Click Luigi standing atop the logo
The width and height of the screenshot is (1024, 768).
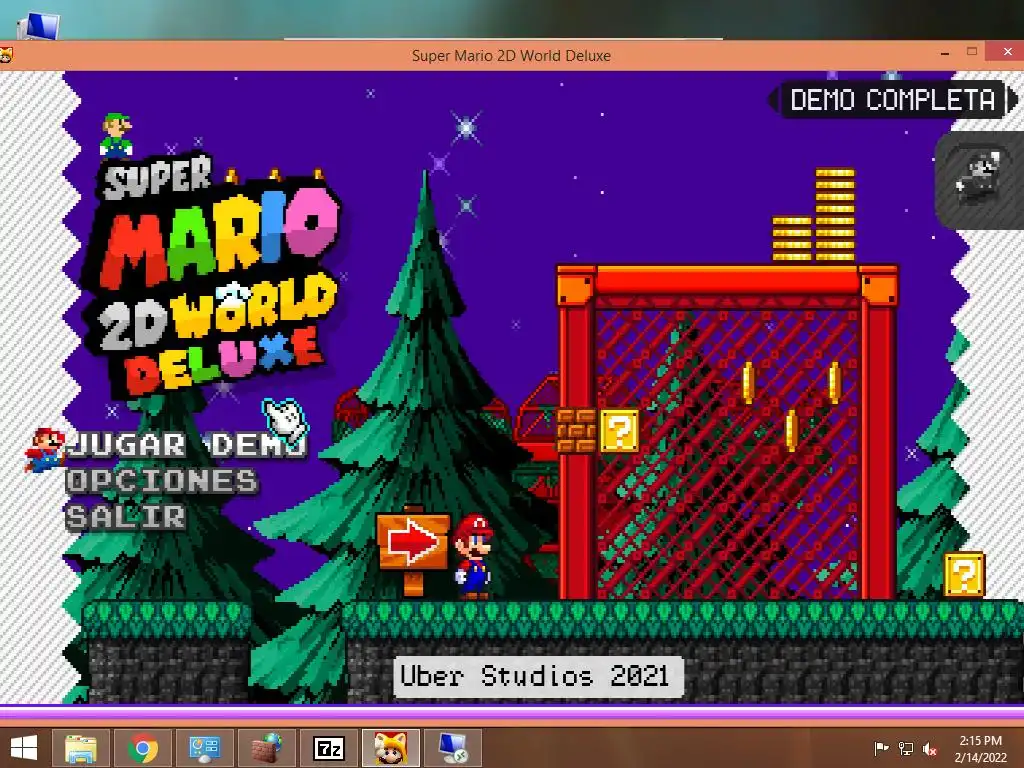[116, 135]
